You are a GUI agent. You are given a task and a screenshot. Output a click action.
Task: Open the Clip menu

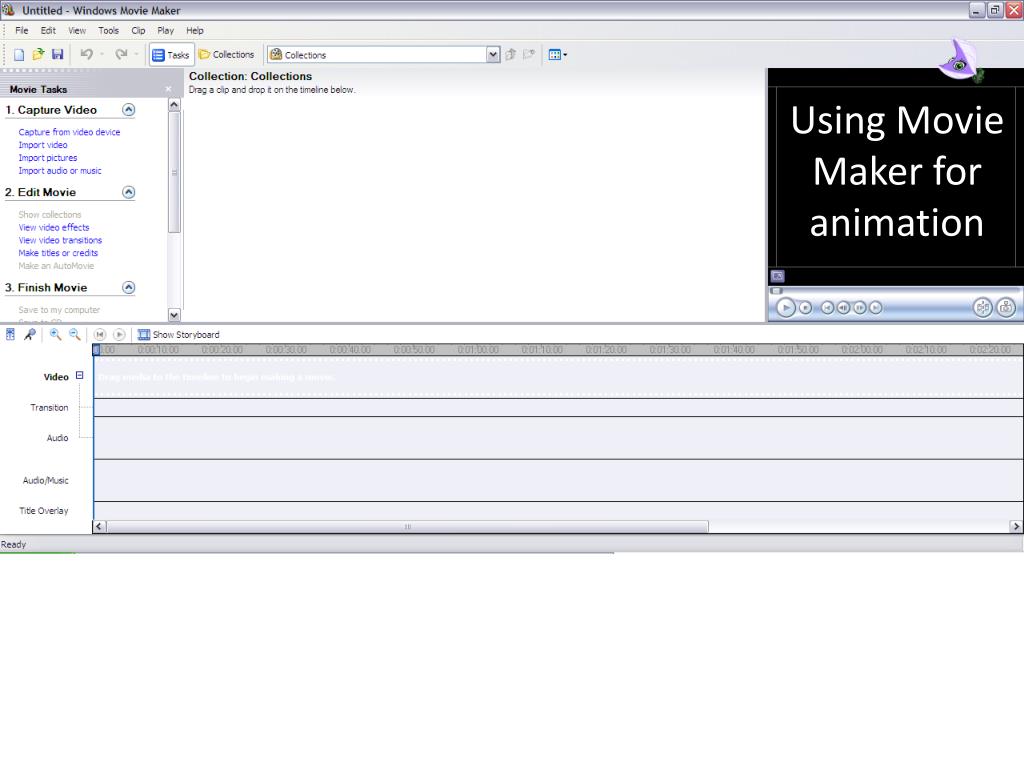(138, 31)
